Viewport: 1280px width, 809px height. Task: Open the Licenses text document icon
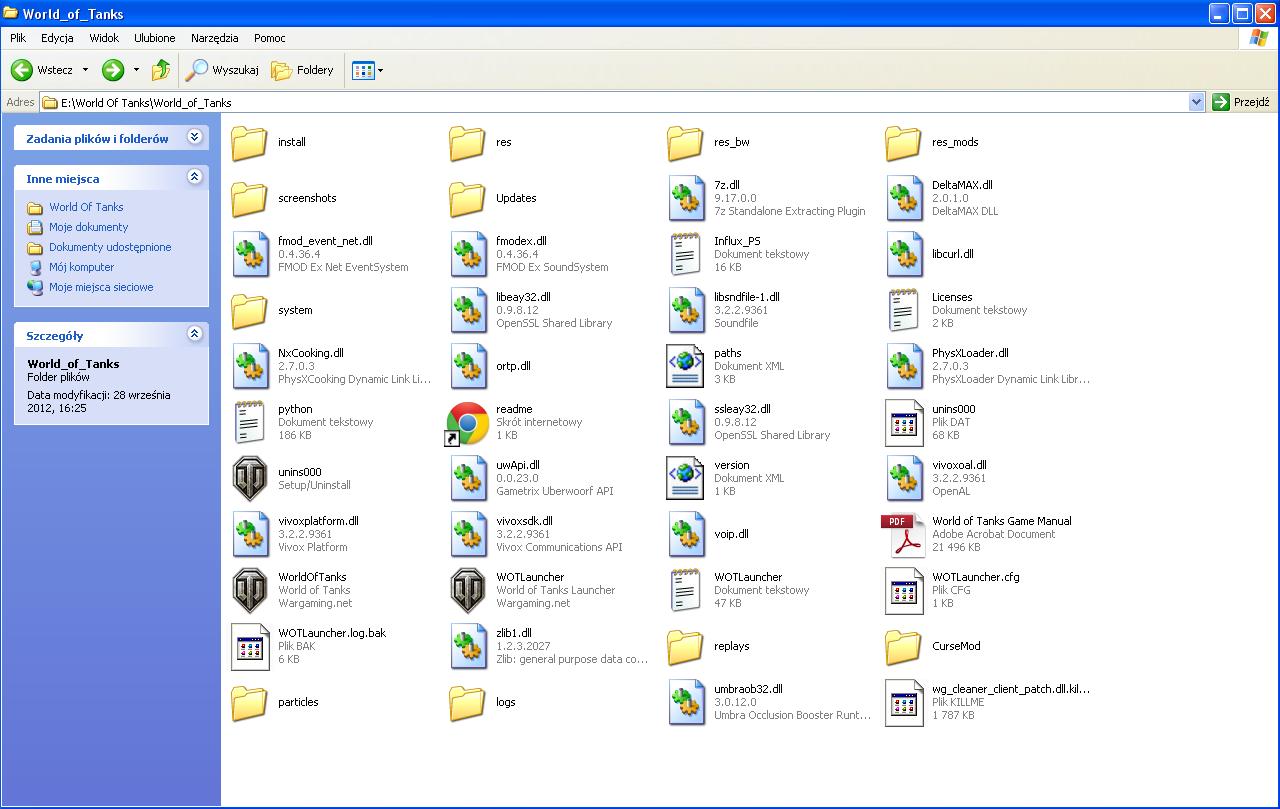(903, 311)
